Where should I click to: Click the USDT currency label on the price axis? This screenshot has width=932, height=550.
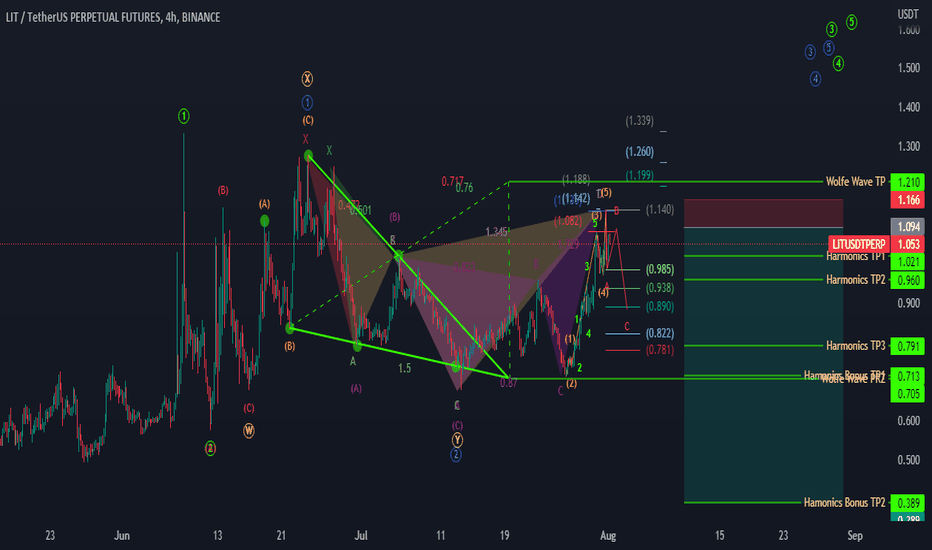(908, 14)
